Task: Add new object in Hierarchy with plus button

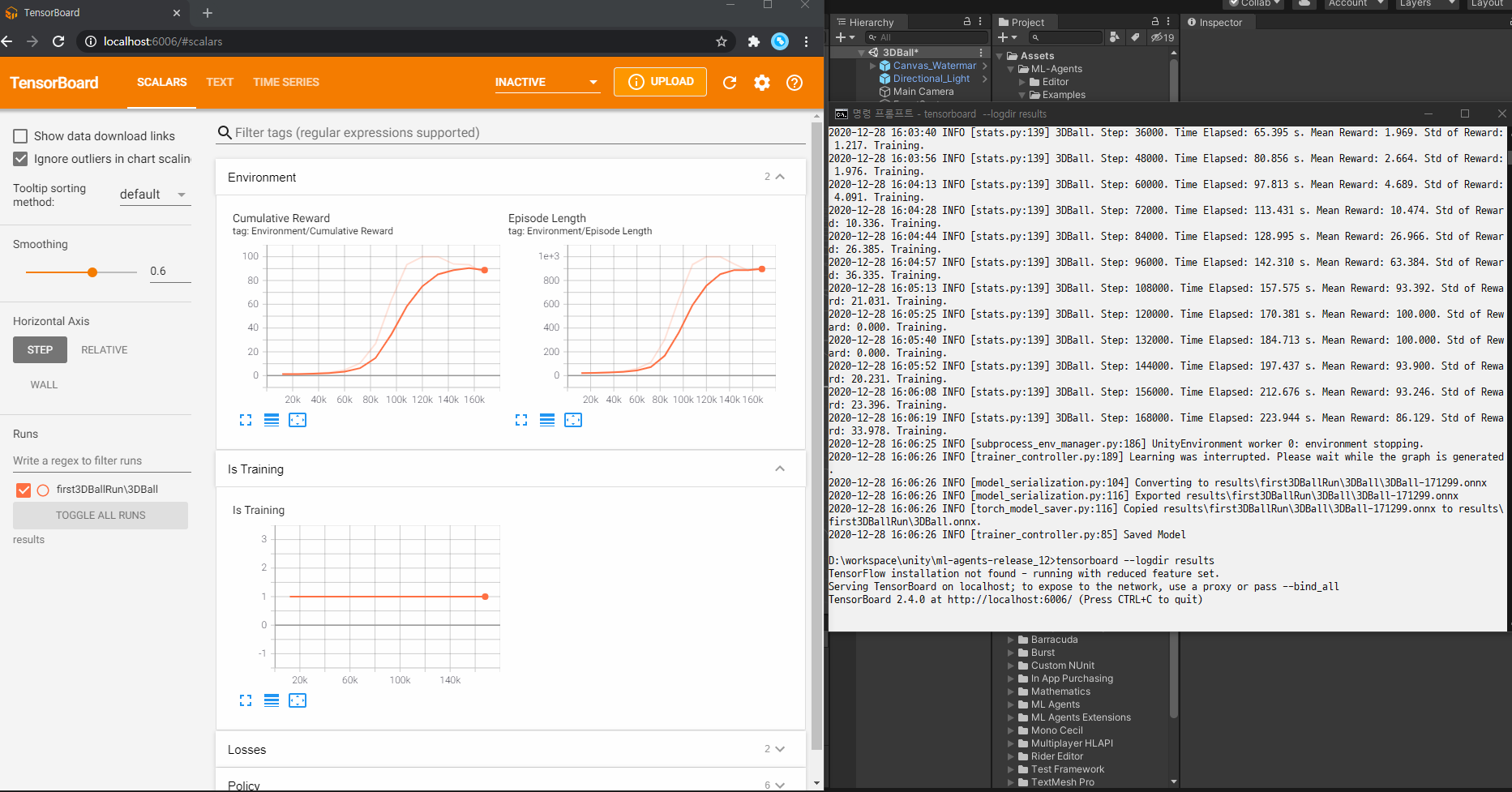Action: (845, 37)
